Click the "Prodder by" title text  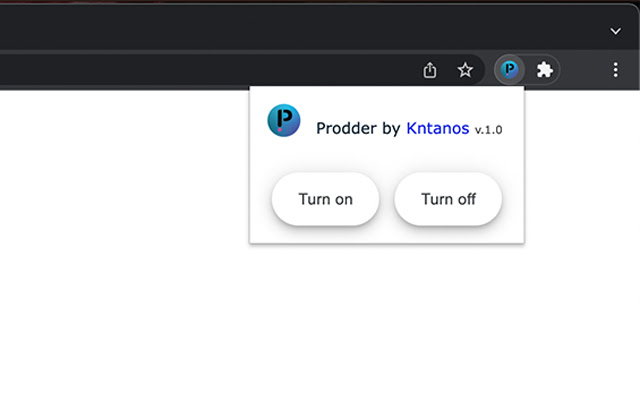pos(358,128)
